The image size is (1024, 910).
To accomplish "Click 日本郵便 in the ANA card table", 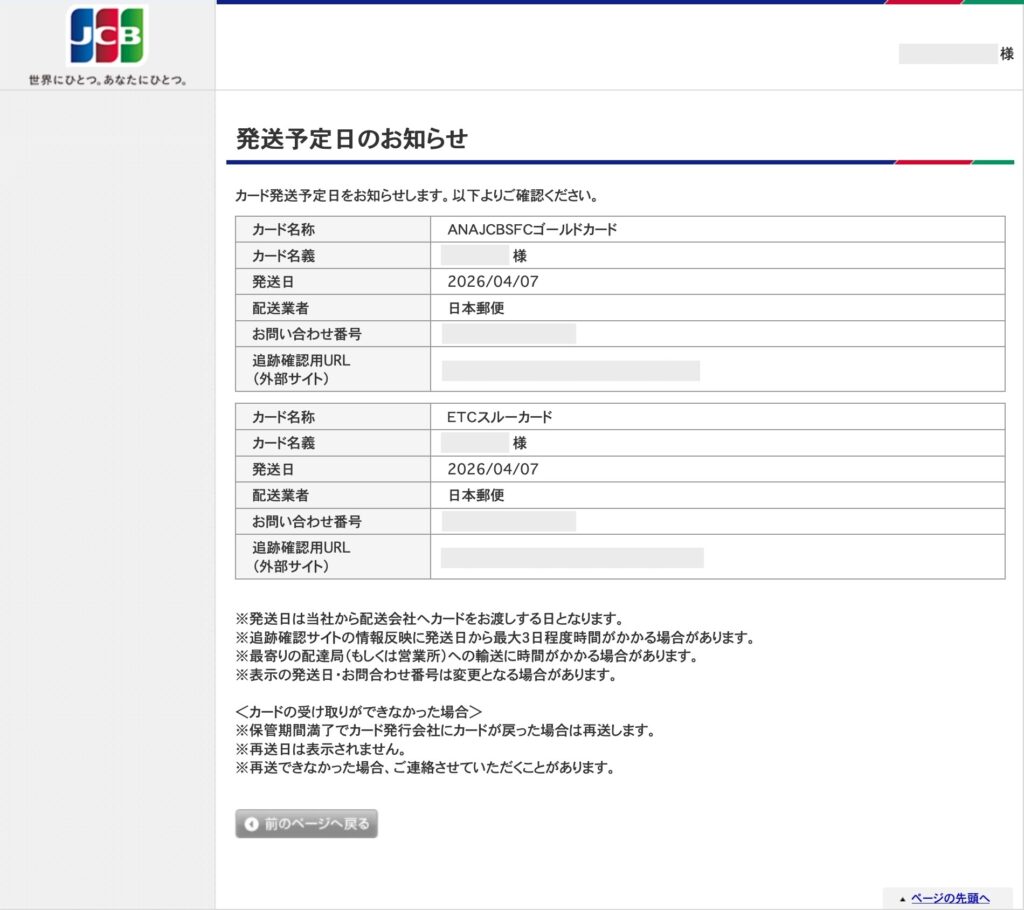I will (x=475, y=308).
